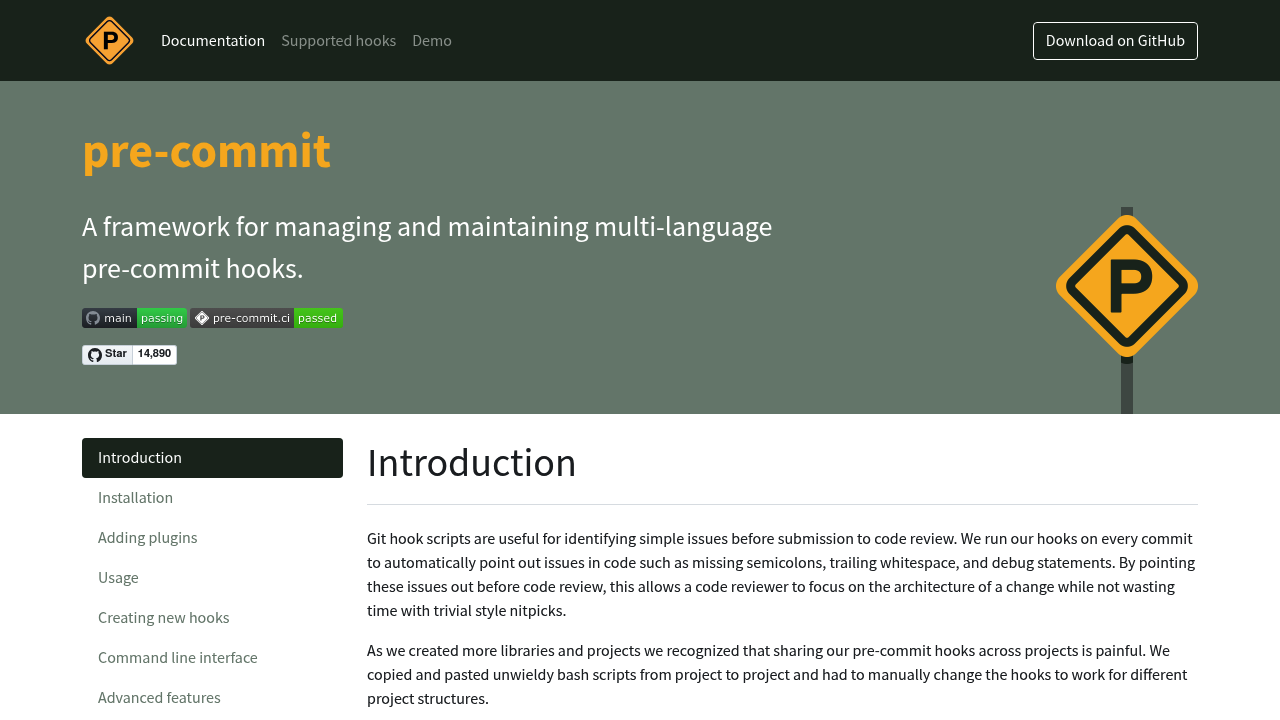
Task: Select Usage from the sidebar
Action: pos(118,576)
